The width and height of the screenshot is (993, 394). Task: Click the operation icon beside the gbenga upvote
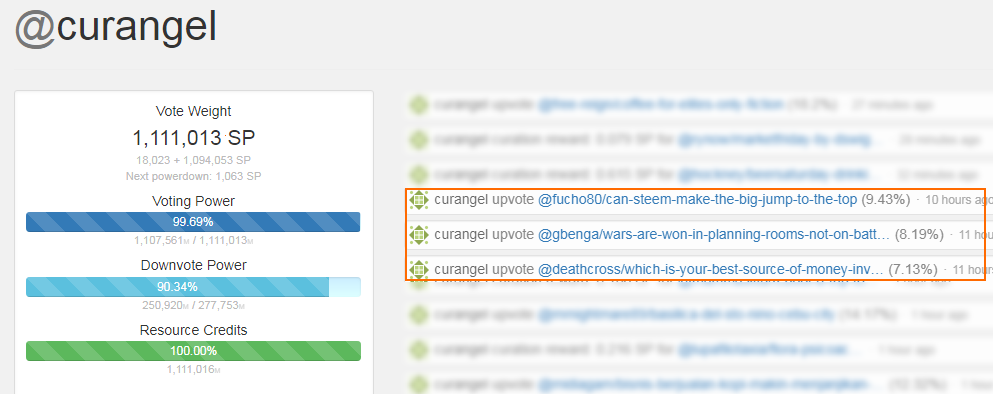[419, 235]
